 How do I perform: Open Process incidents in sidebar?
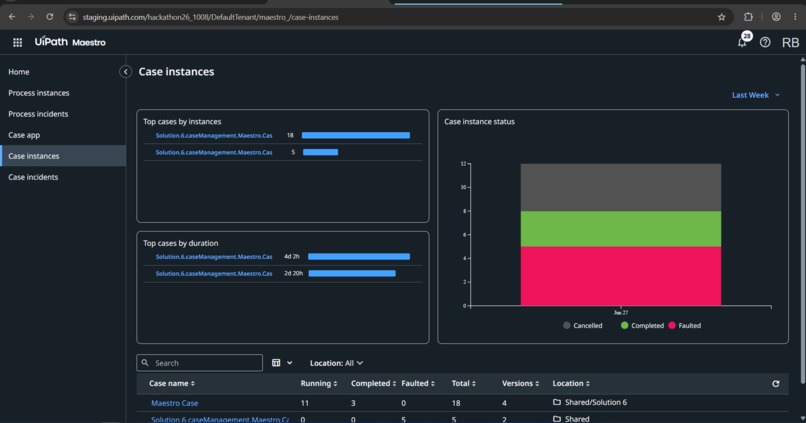[63, 114]
